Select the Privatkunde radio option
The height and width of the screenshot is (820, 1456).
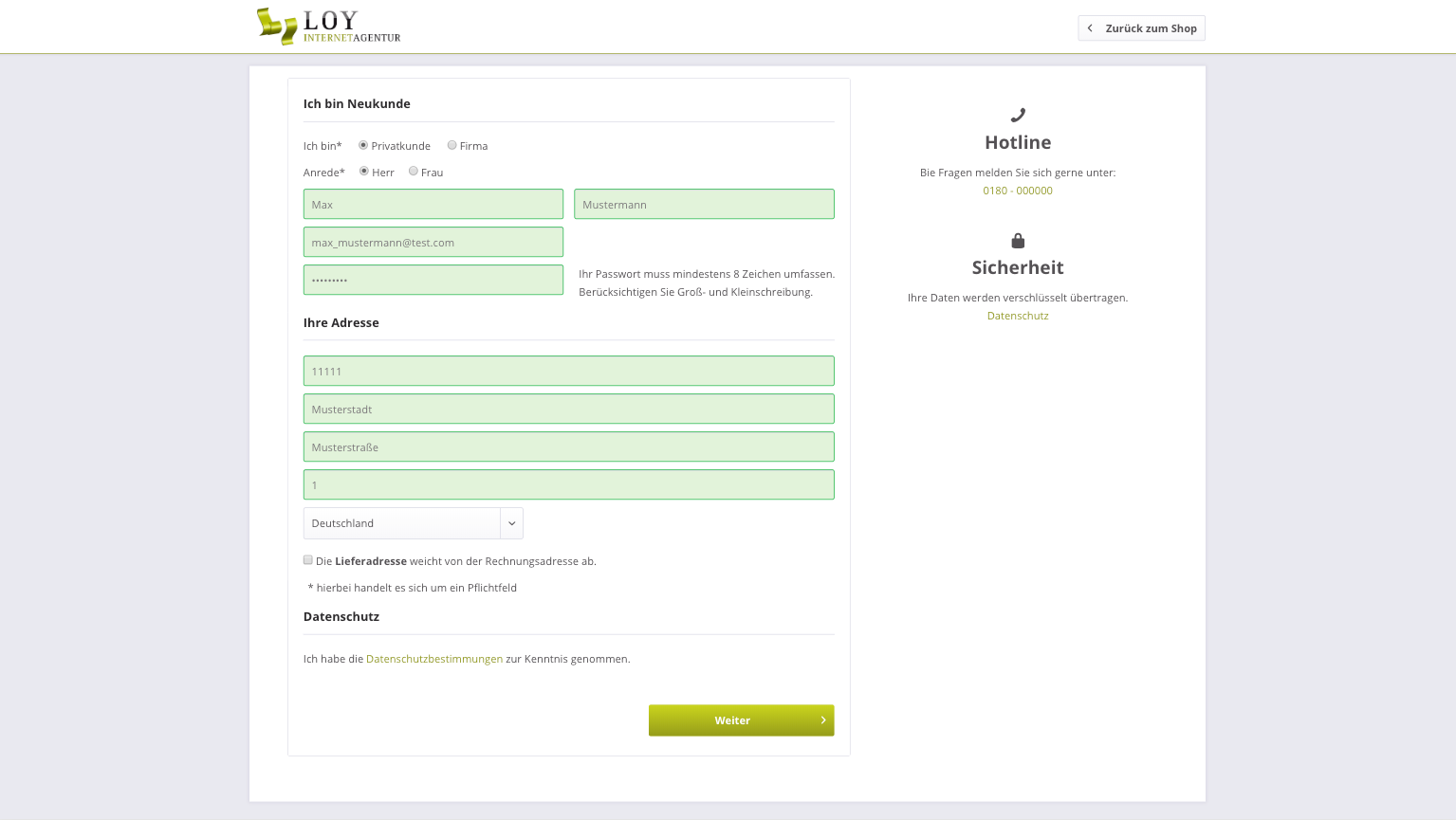[363, 145]
